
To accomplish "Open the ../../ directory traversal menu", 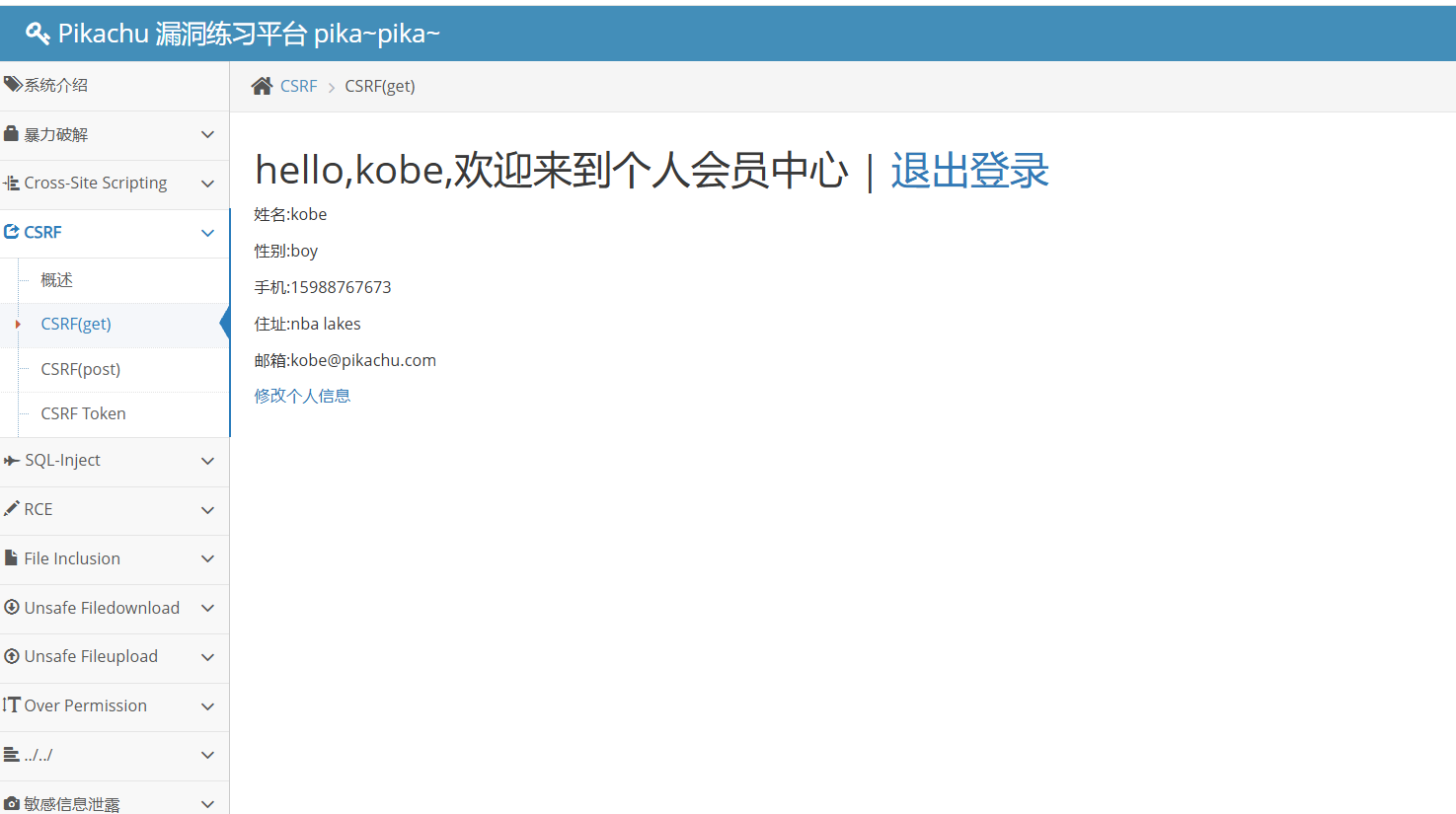I will click(115, 755).
